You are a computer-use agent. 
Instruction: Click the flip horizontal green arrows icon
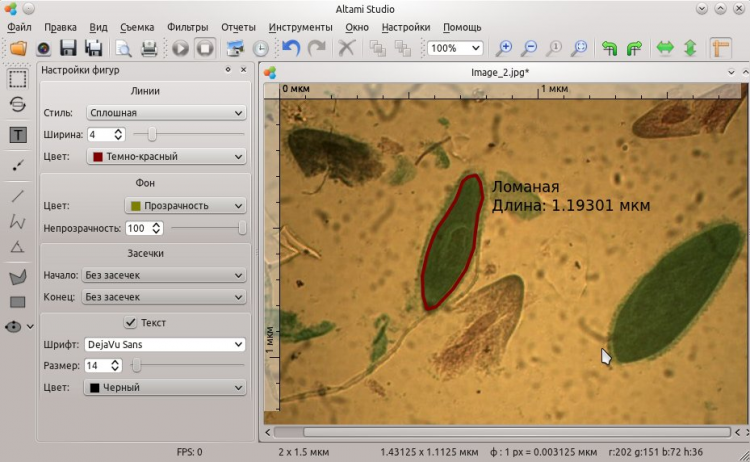[664, 47]
